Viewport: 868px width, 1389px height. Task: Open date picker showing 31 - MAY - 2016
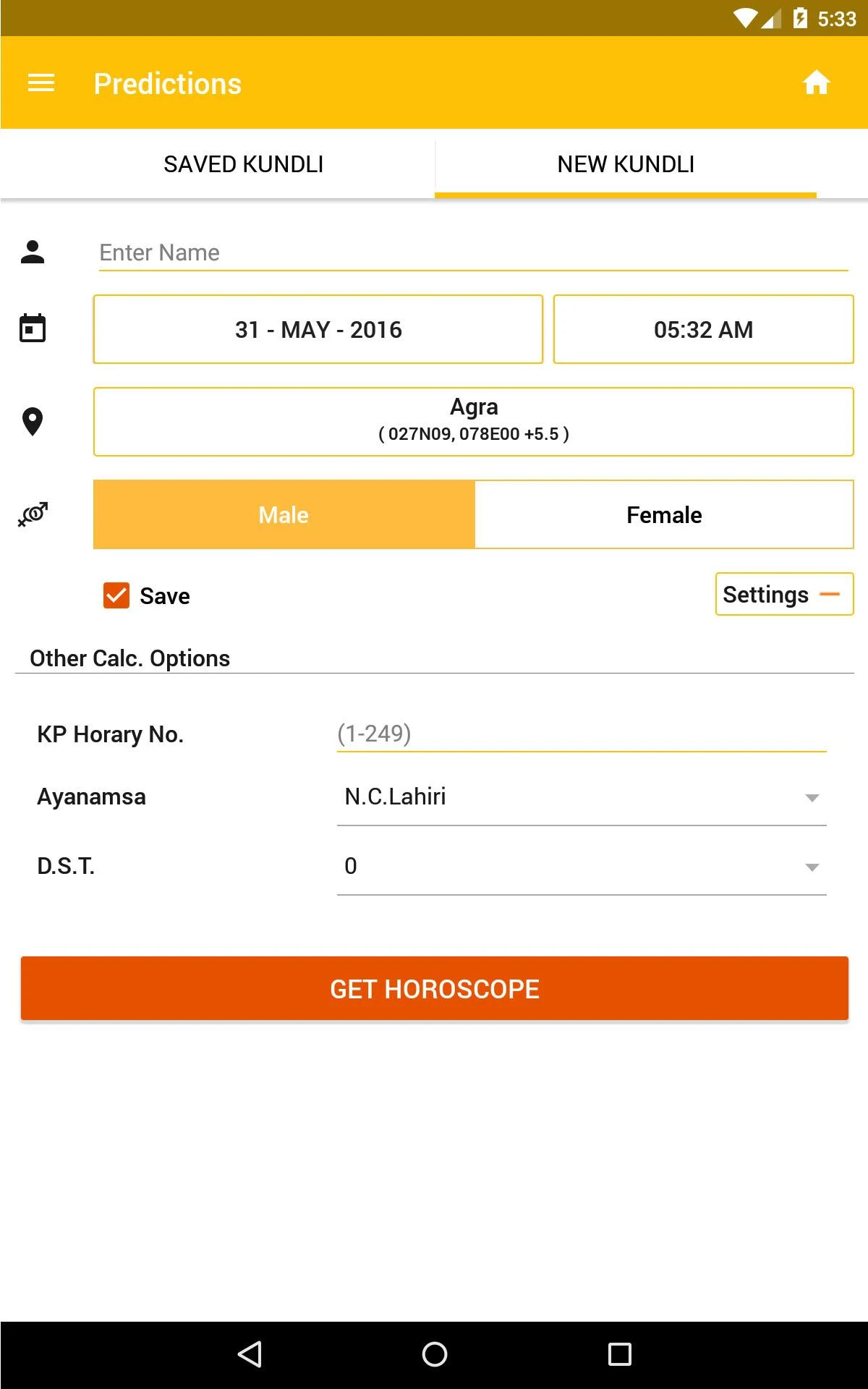318,329
